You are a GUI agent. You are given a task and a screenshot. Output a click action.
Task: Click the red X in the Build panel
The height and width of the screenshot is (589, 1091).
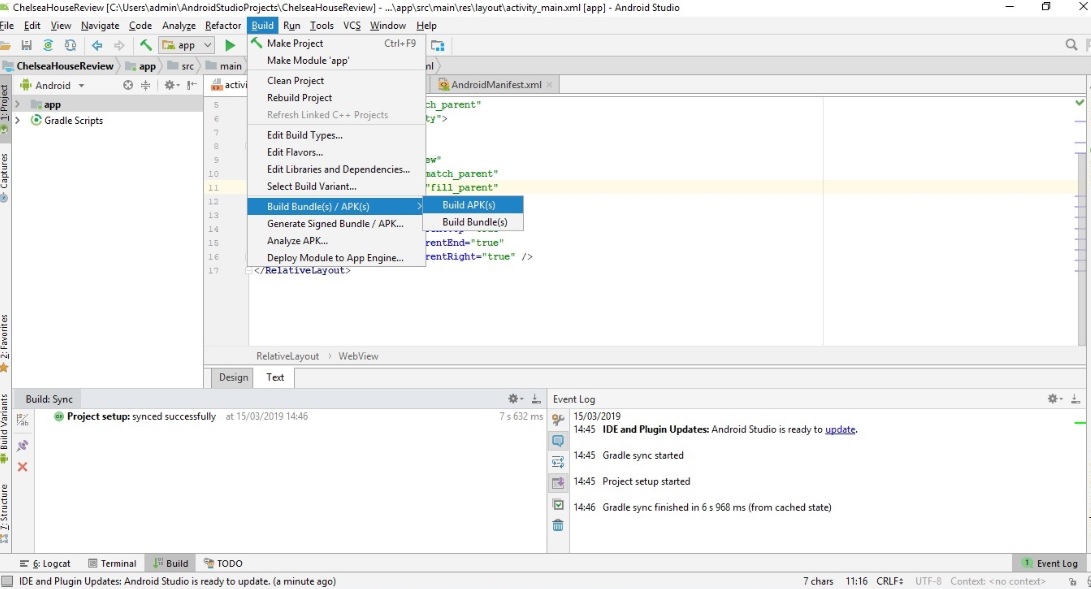coord(22,467)
